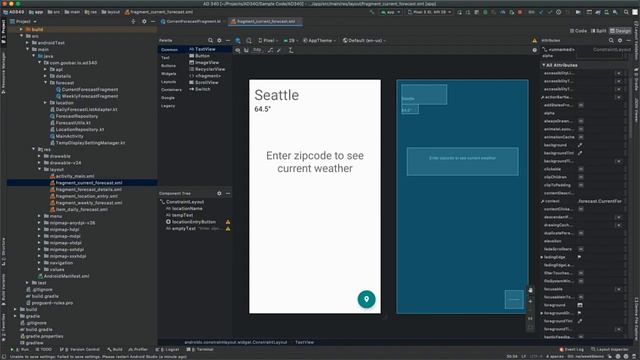This screenshot has width=640, height=360.
Task: Click the orientation toggle icon in design toolbar
Action: 249,40
